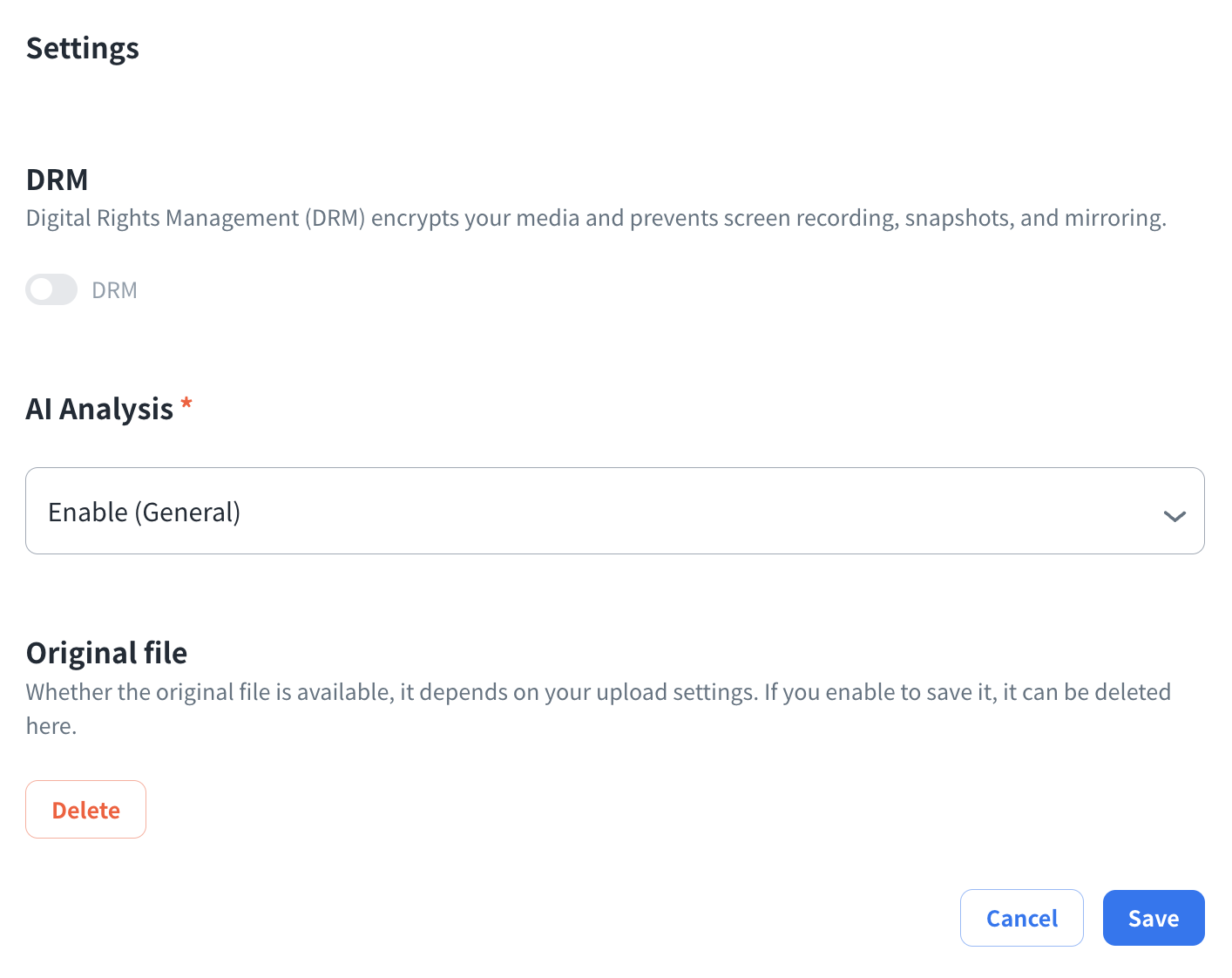Click the DRM toggle's white knob
The width and height of the screenshot is (1232, 978).
41,289
